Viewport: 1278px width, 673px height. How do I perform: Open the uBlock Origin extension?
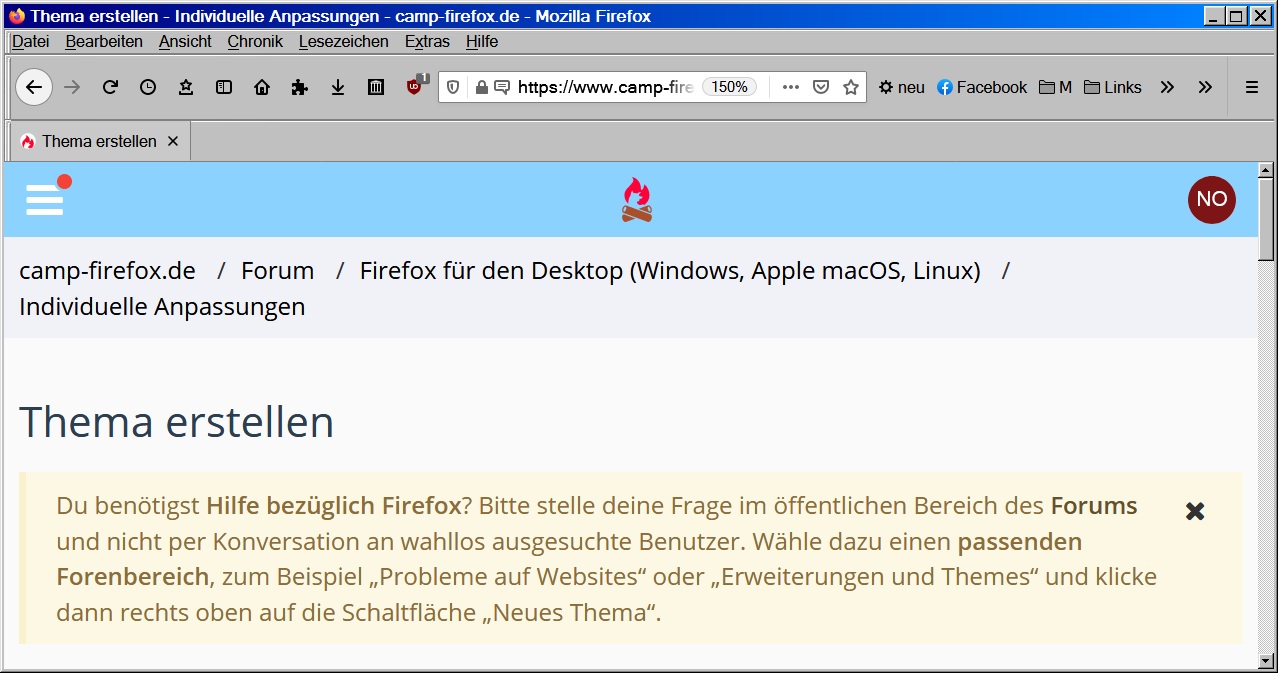(416, 86)
